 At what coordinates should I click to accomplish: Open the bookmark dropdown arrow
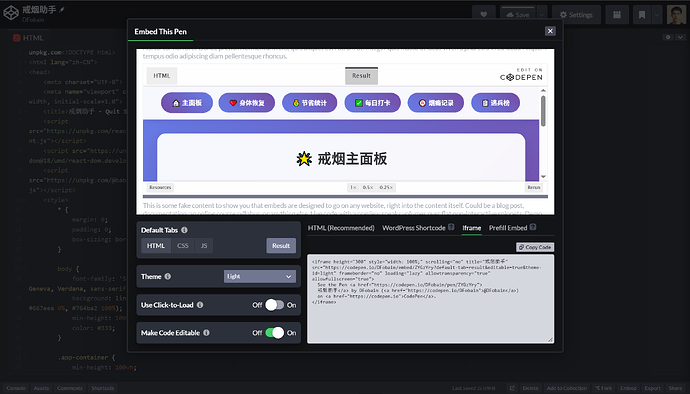657,15
